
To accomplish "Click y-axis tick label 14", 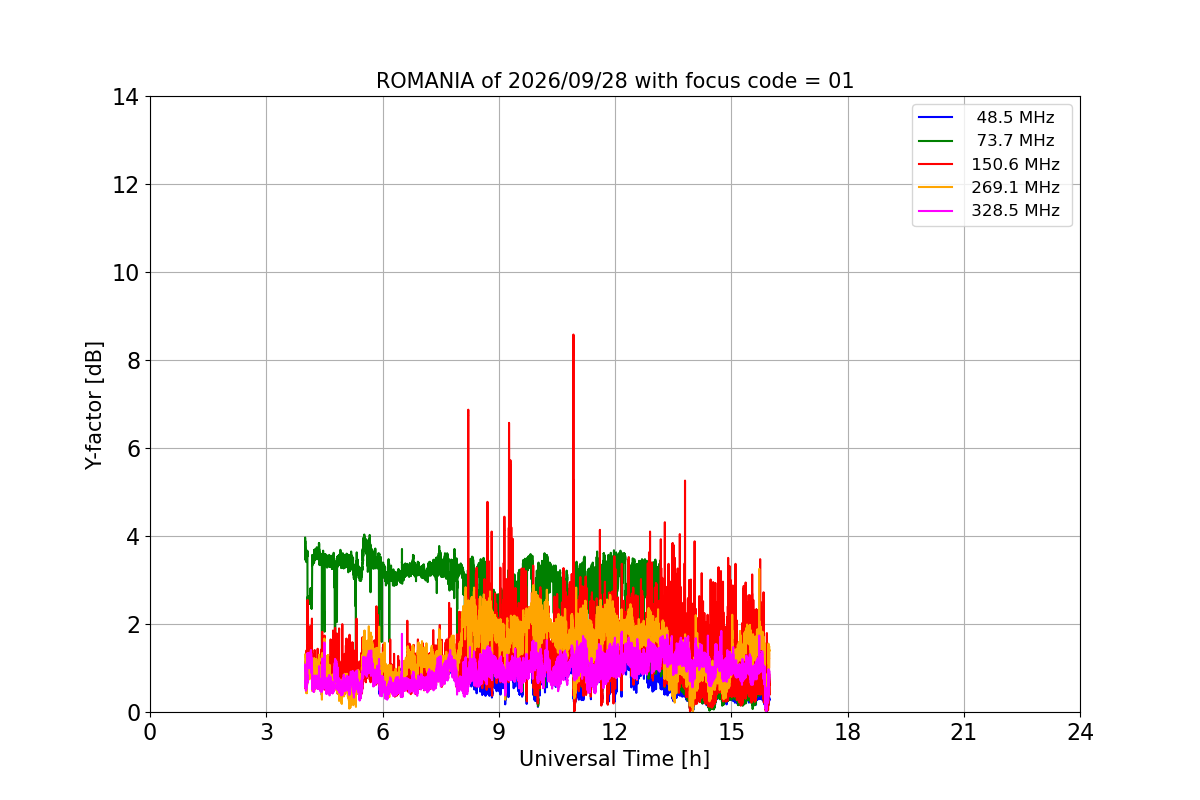I will 125,97.
